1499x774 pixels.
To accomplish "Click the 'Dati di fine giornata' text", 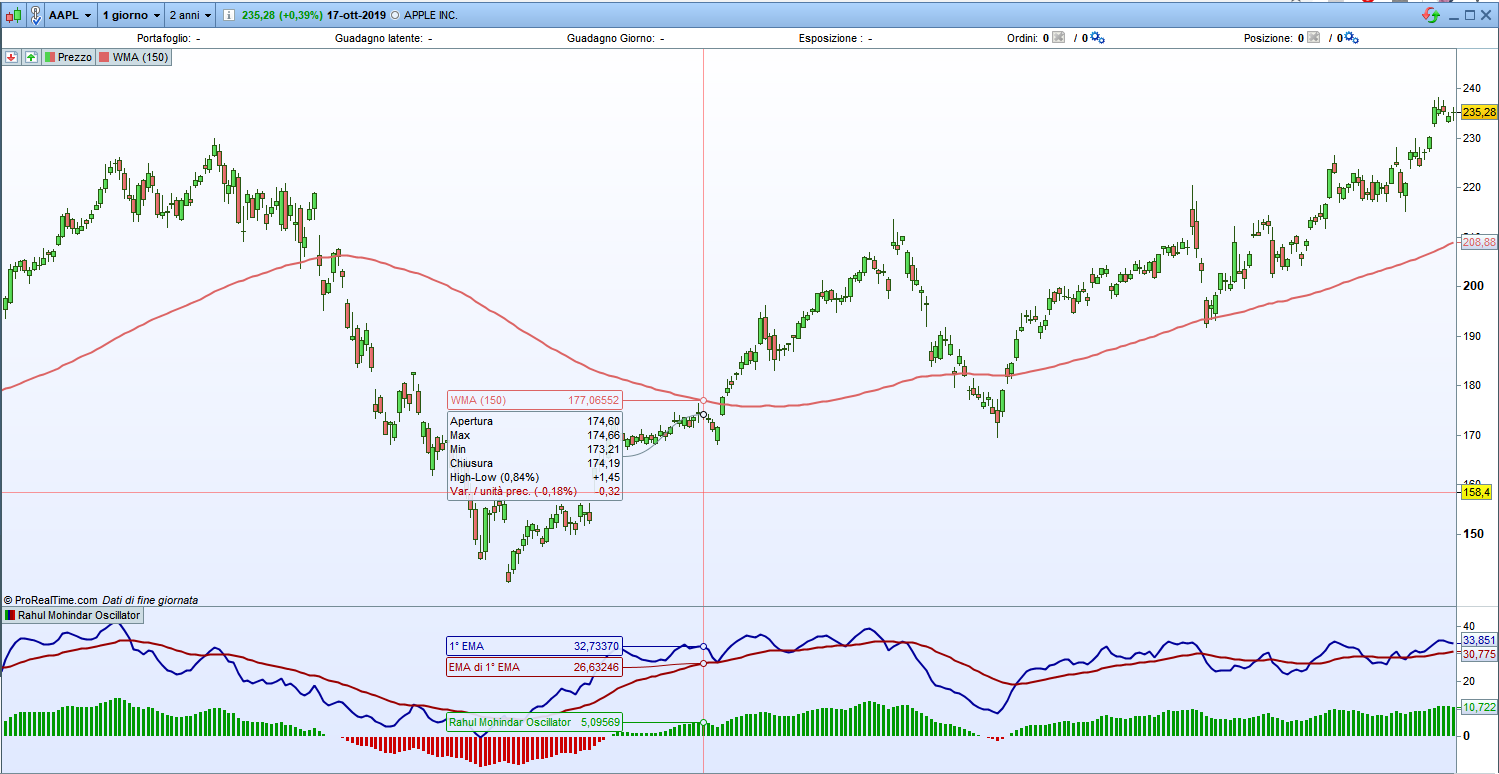I will [150, 600].
